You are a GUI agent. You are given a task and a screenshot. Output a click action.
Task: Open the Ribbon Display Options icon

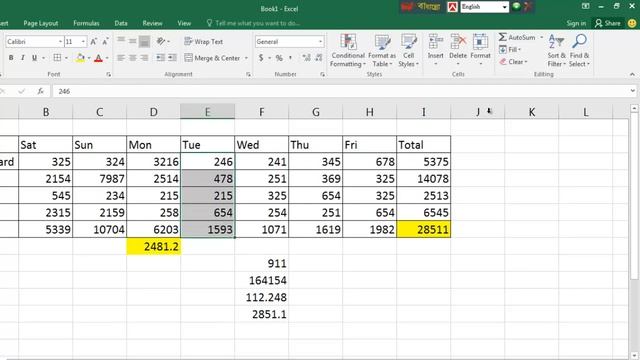pos(585,6)
